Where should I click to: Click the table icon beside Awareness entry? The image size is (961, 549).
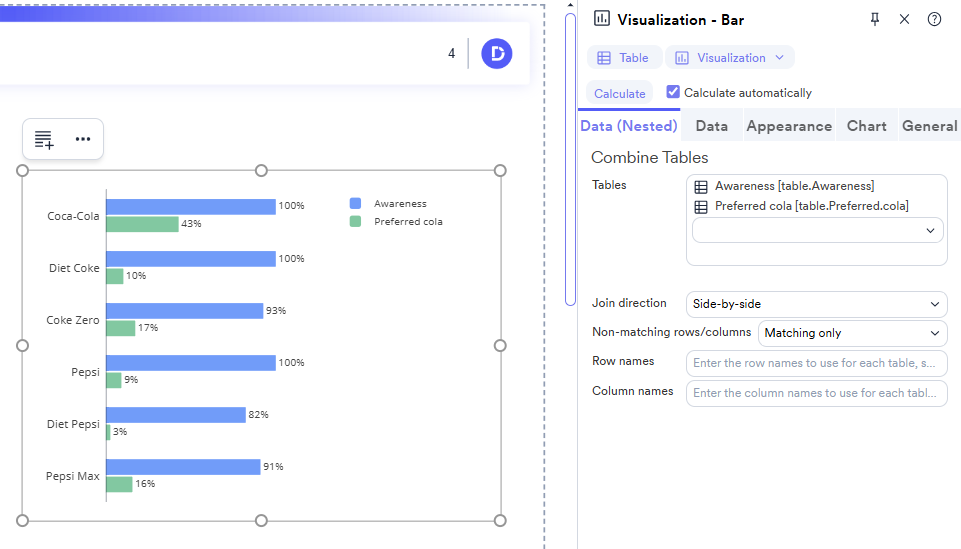[x=701, y=187]
